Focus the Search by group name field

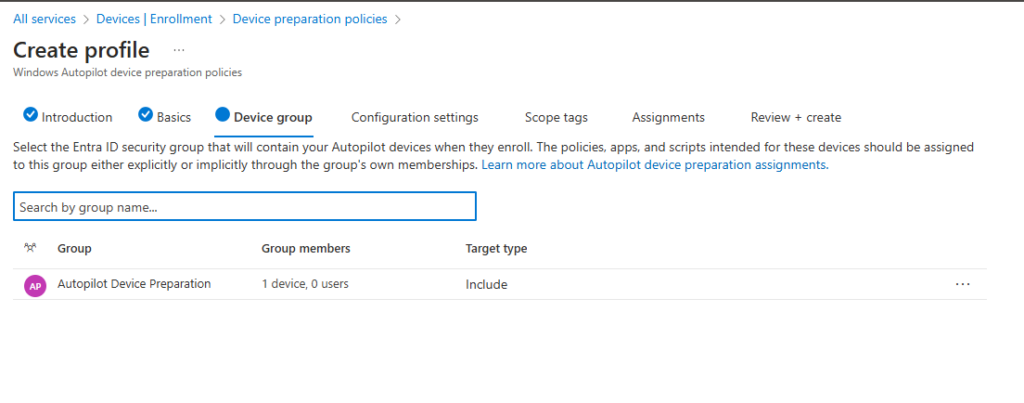point(244,207)
